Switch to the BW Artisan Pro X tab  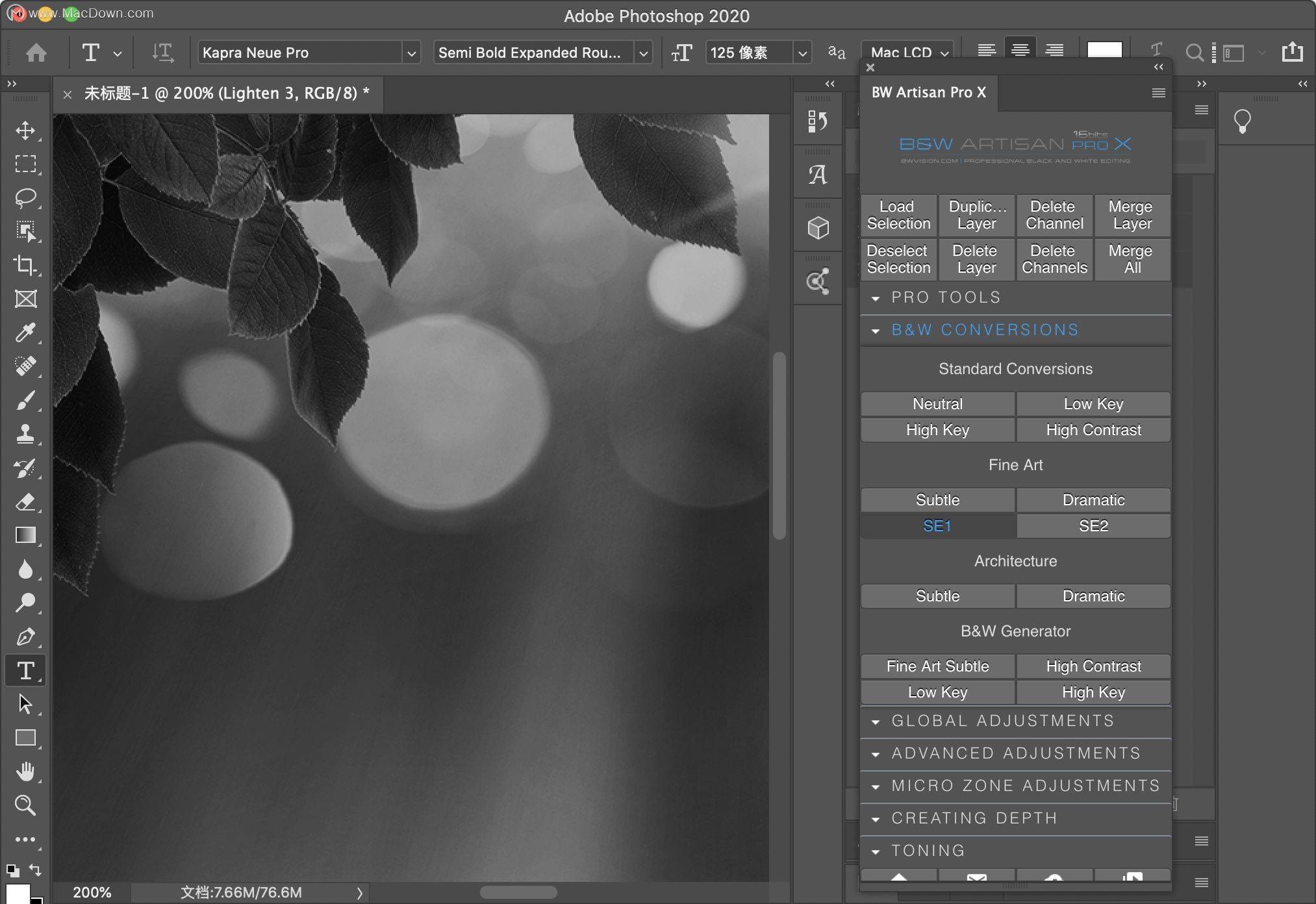pyautogui.click(x=929, y=92)
